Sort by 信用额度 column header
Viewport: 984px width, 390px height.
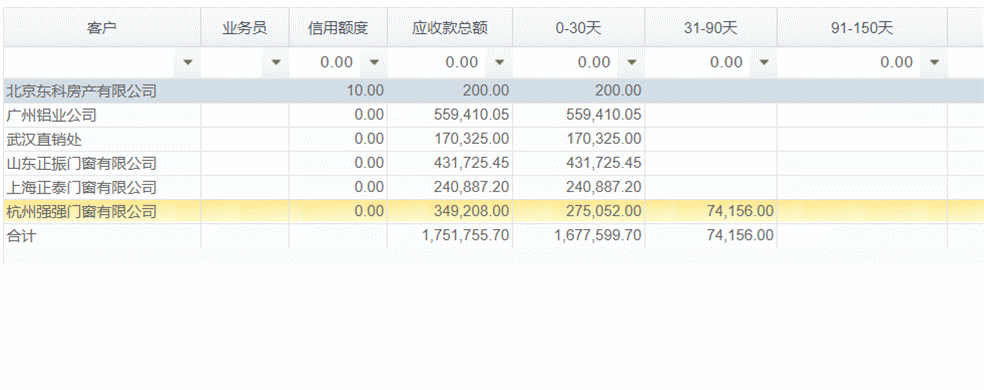coord(338,28)
